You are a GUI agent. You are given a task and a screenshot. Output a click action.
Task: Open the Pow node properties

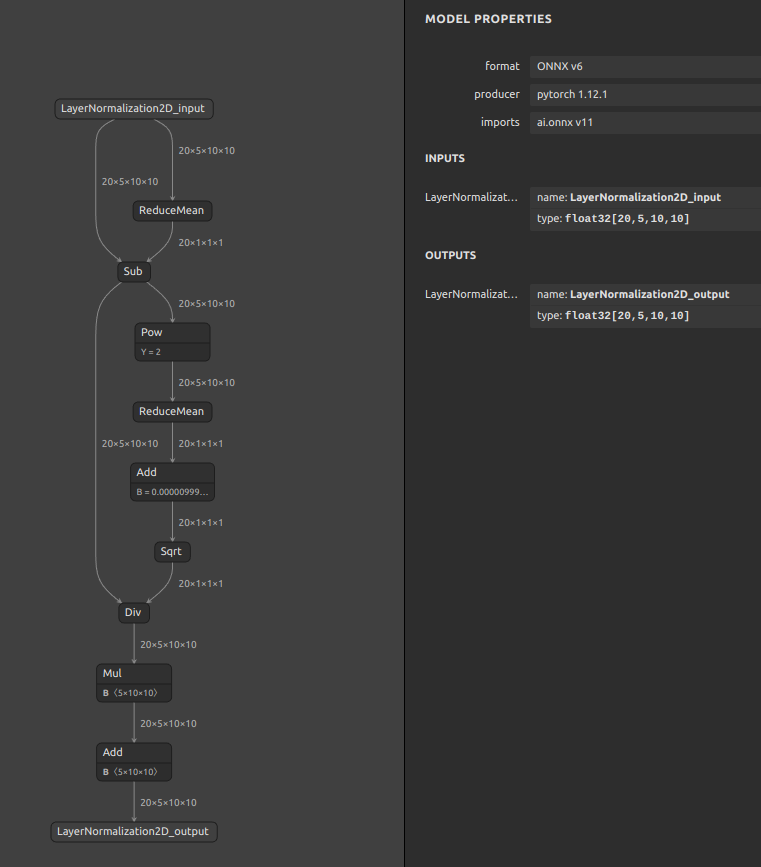pos(172,332)
